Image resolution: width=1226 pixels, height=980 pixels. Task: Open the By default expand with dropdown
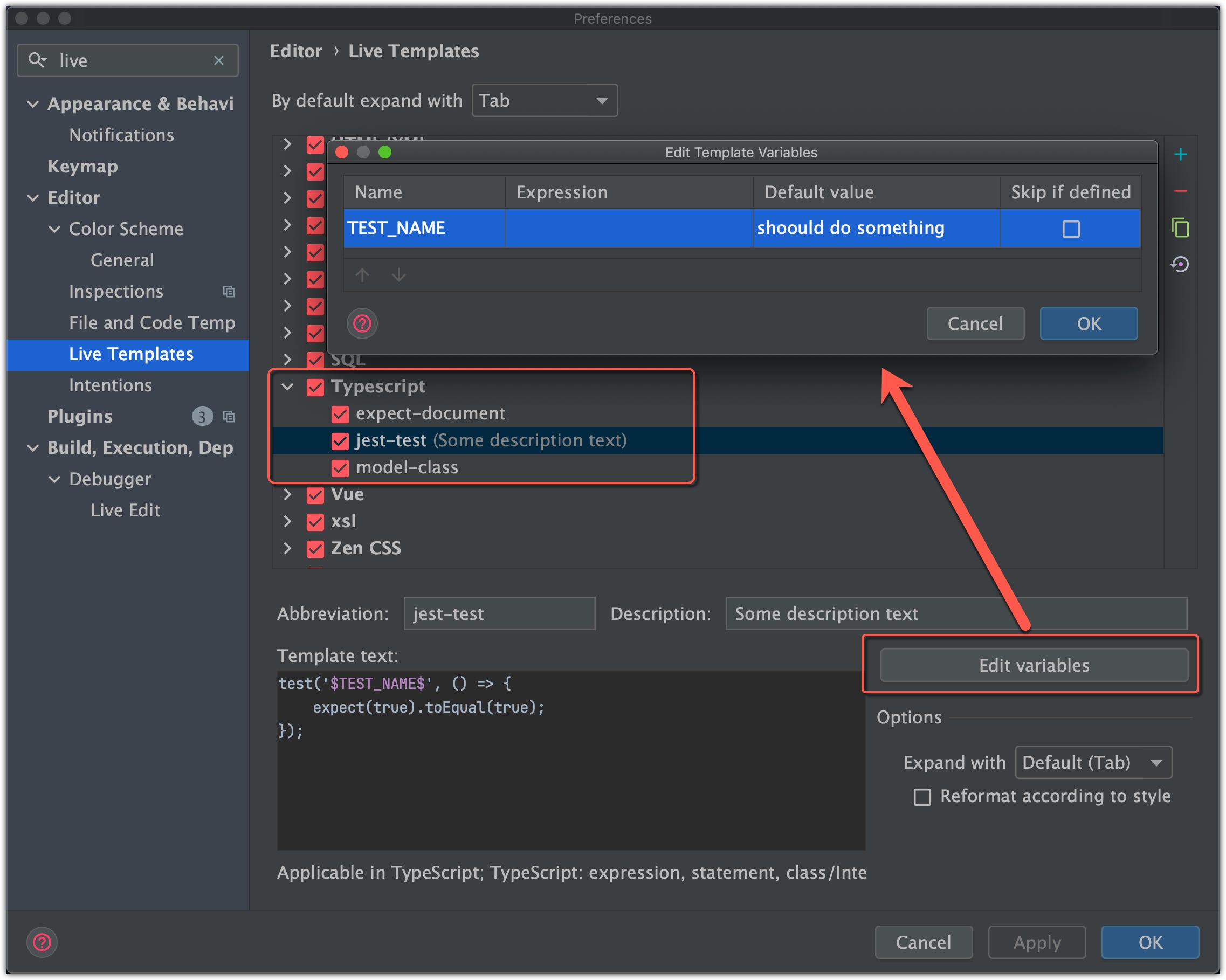pos(544,101)
